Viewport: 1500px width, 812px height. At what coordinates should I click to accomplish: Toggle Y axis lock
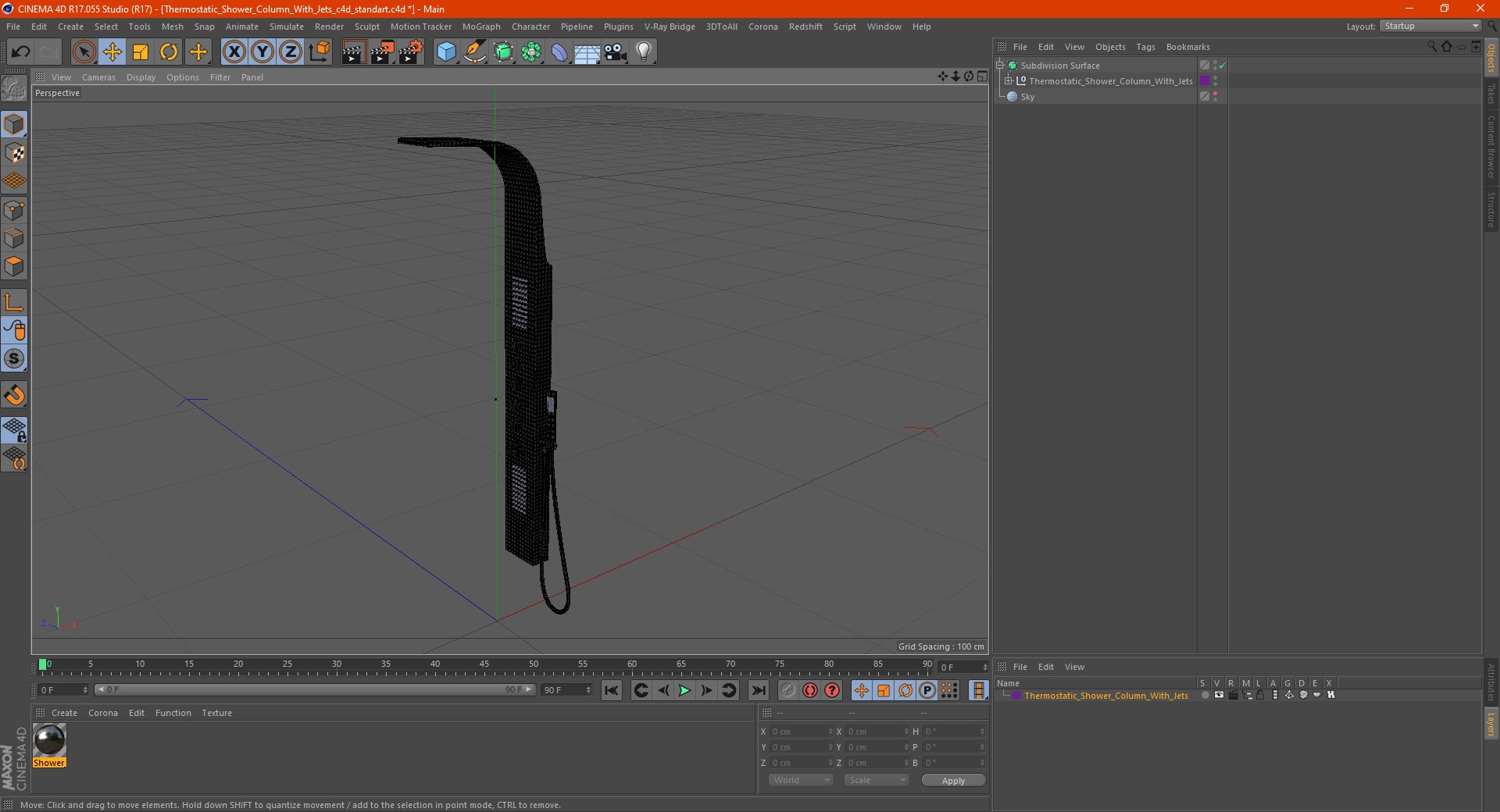(262, 52)
